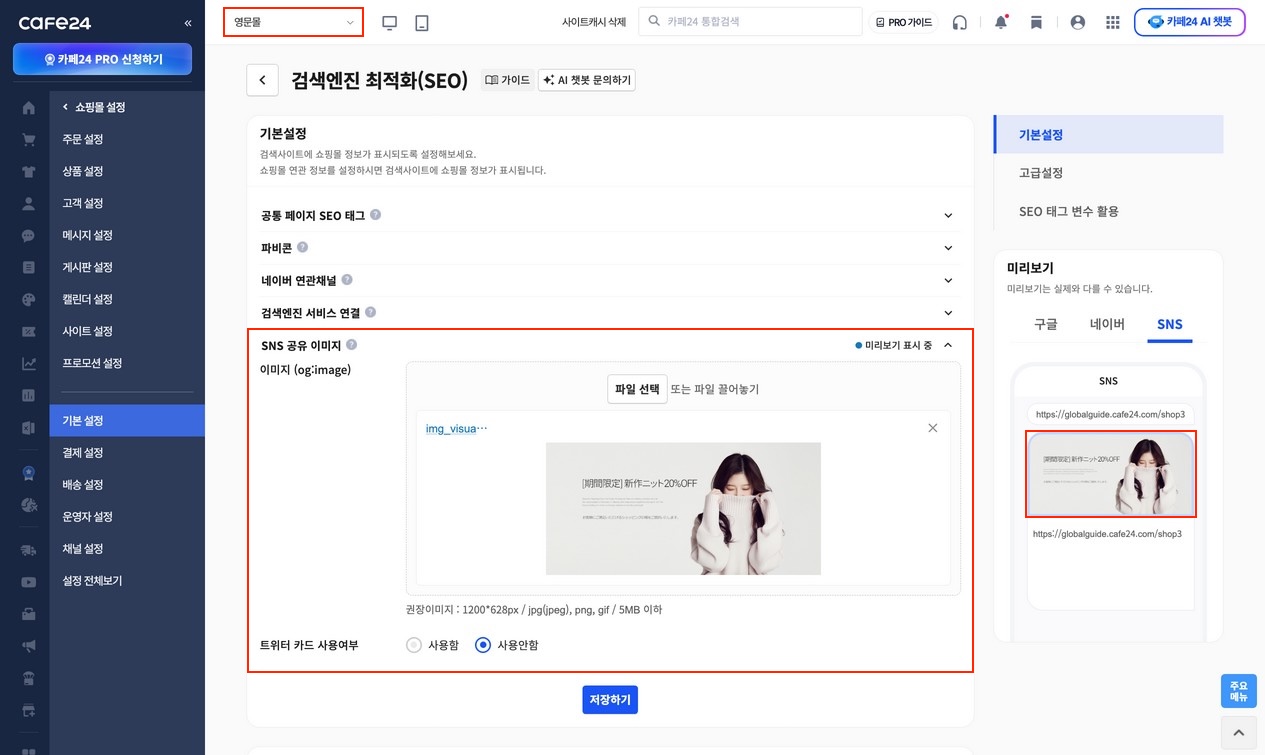This screenshot has height=755, width=1265.
Task: Open the bookmark icon in the top bar
Action: pos(1036,22)
